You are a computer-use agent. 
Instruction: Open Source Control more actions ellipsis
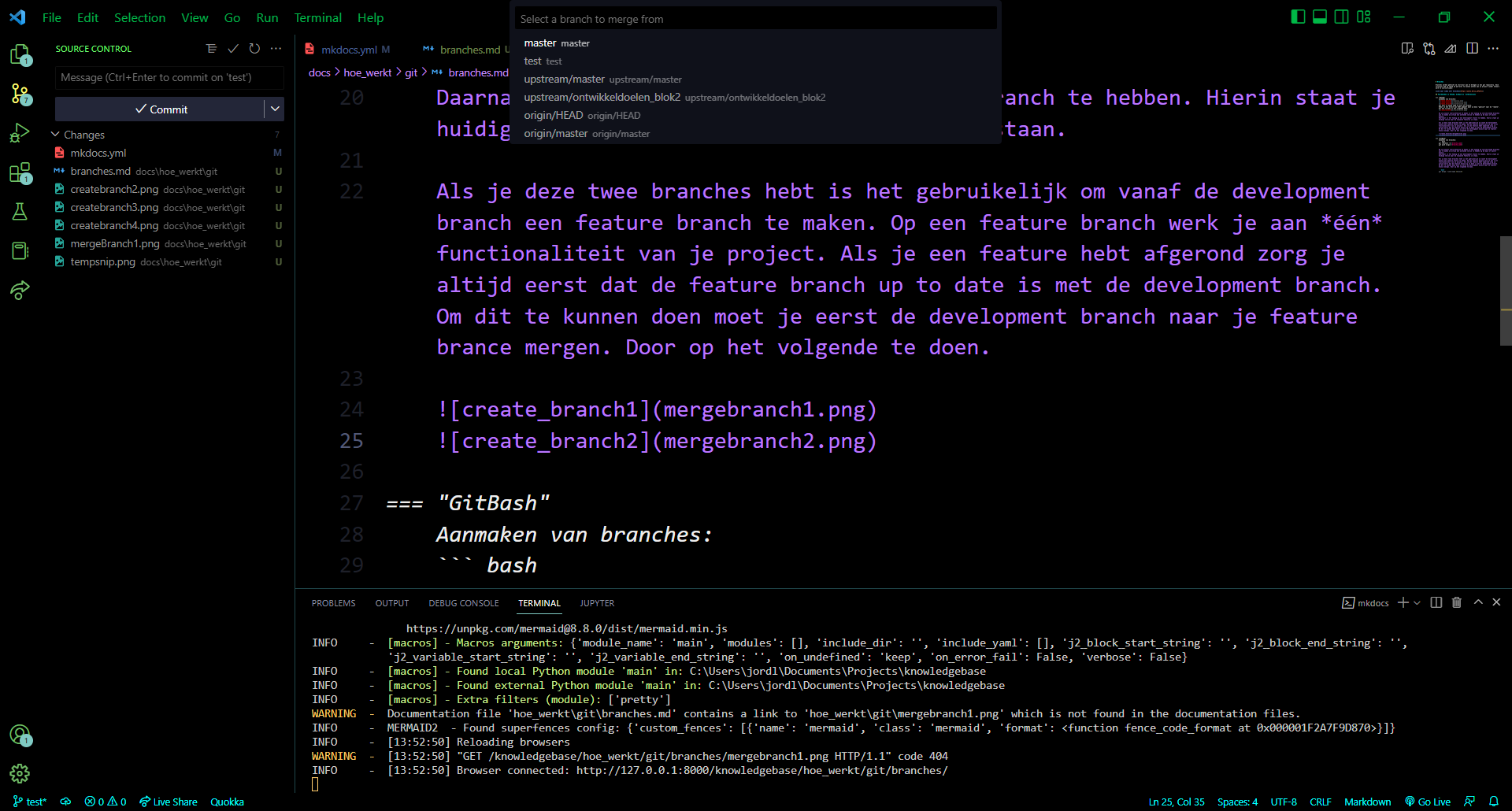tap(276, 49)
